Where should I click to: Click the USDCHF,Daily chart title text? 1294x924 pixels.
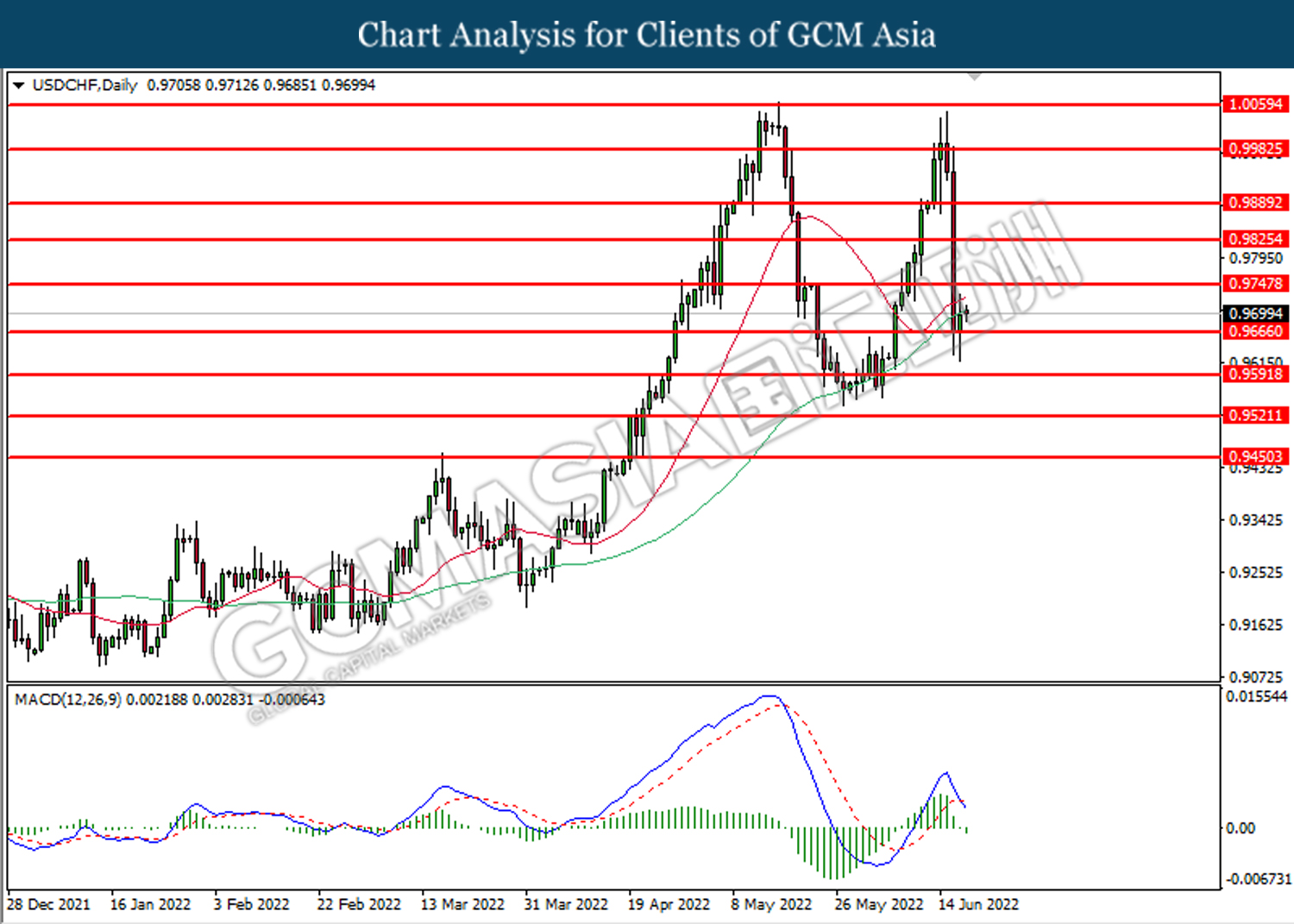pos(85,85)
